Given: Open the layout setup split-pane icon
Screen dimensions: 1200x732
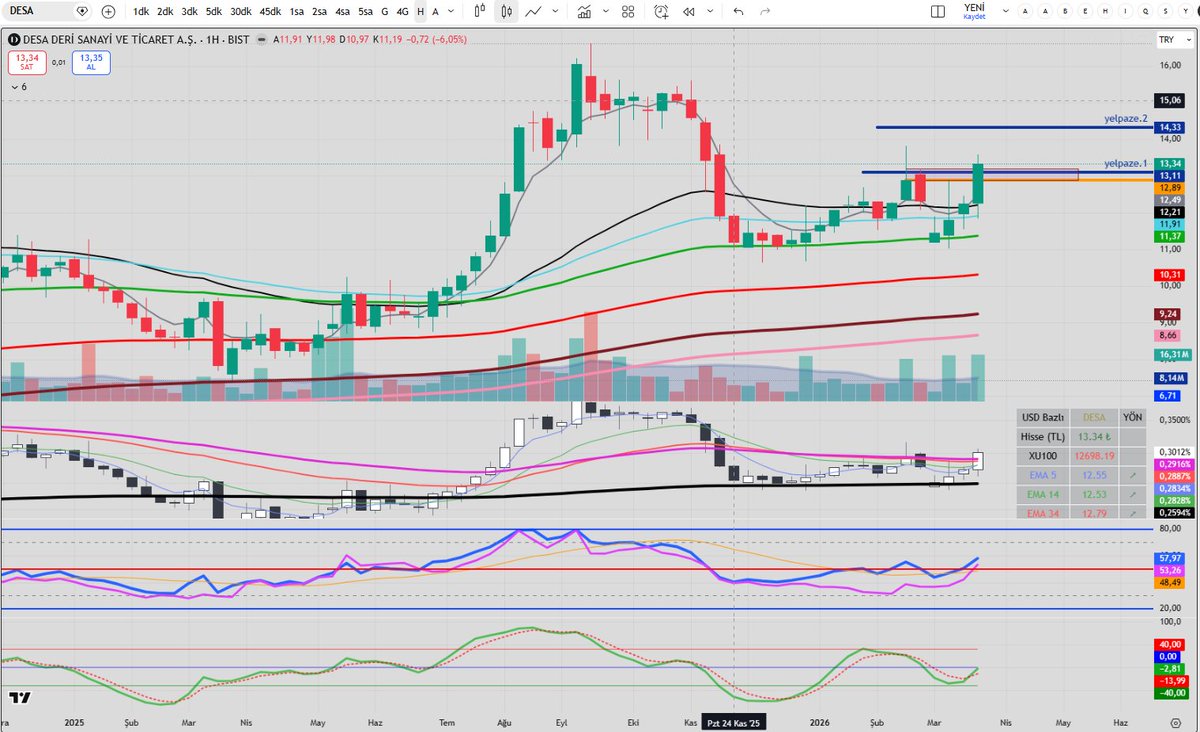Looking at the screenshot, I should point(938,11).
